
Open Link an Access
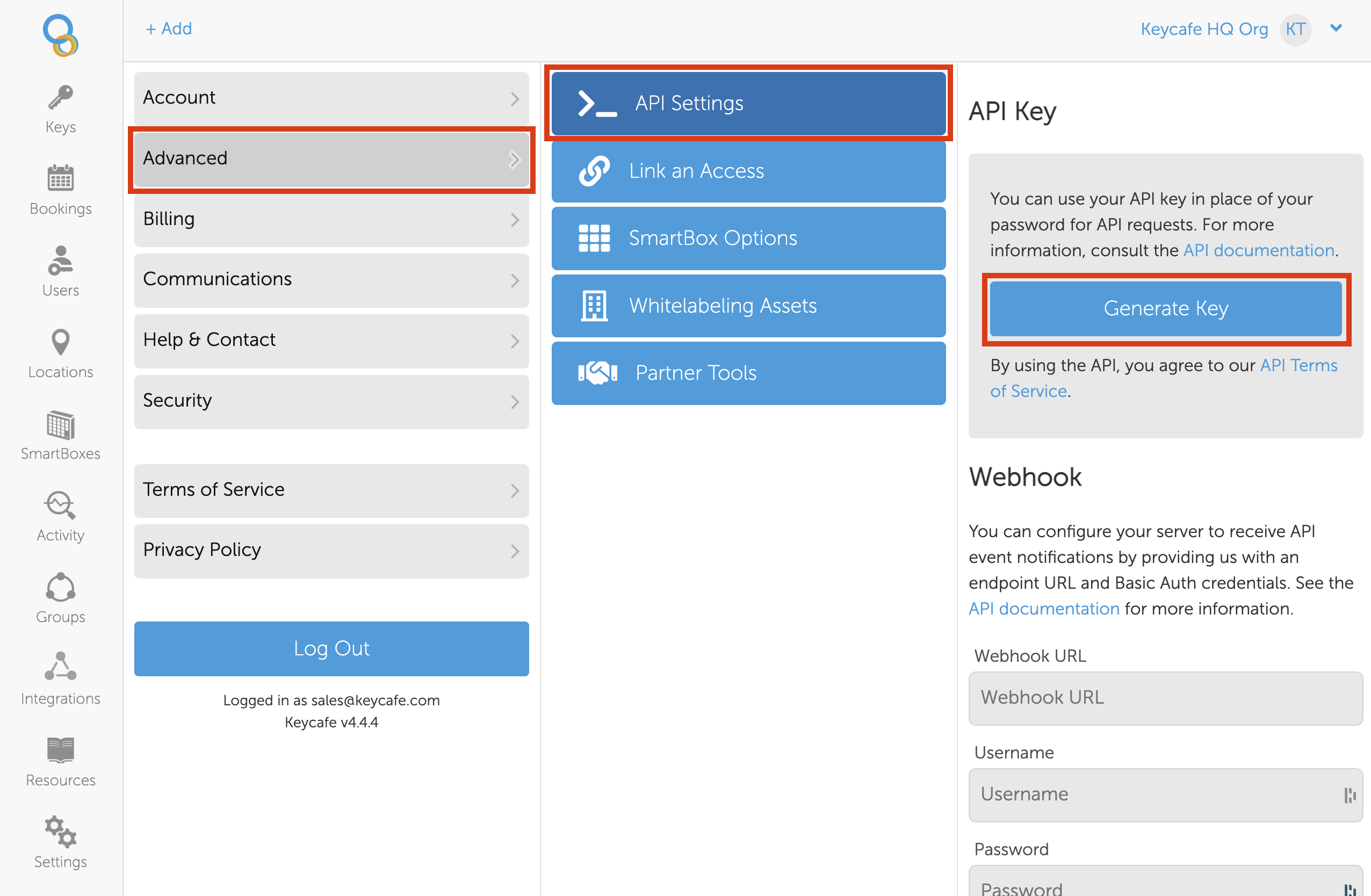(748, 171)
